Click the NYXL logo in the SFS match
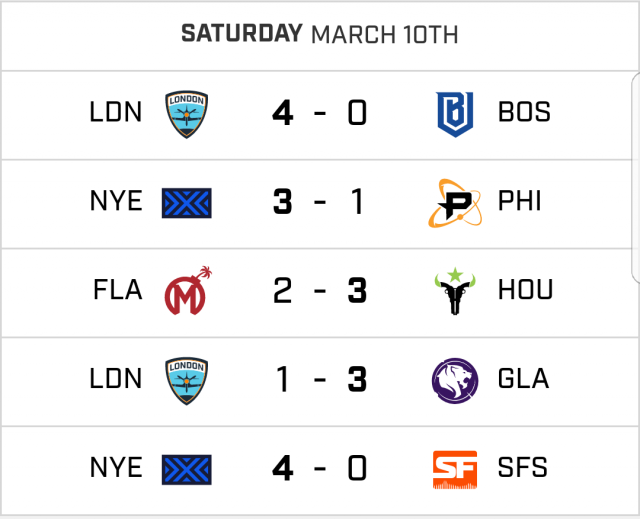640x519 pixels. tap(187, 469)
